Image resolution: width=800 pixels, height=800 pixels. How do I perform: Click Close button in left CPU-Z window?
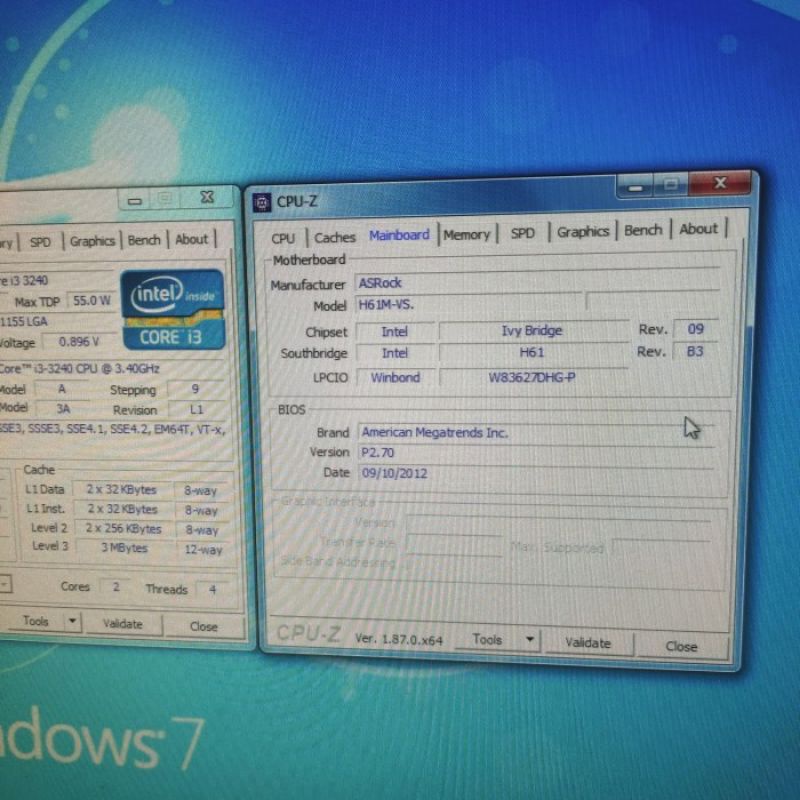(203, 627)
